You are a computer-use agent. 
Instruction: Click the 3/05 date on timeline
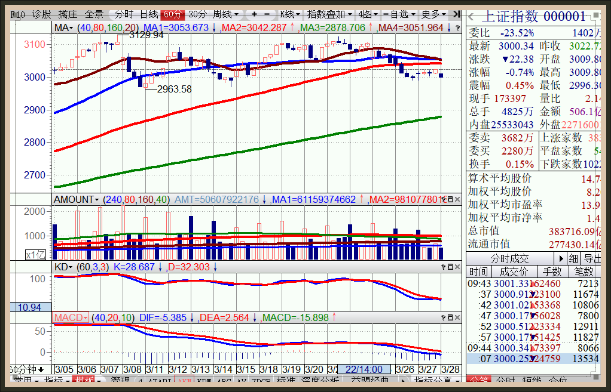[65, 369]
